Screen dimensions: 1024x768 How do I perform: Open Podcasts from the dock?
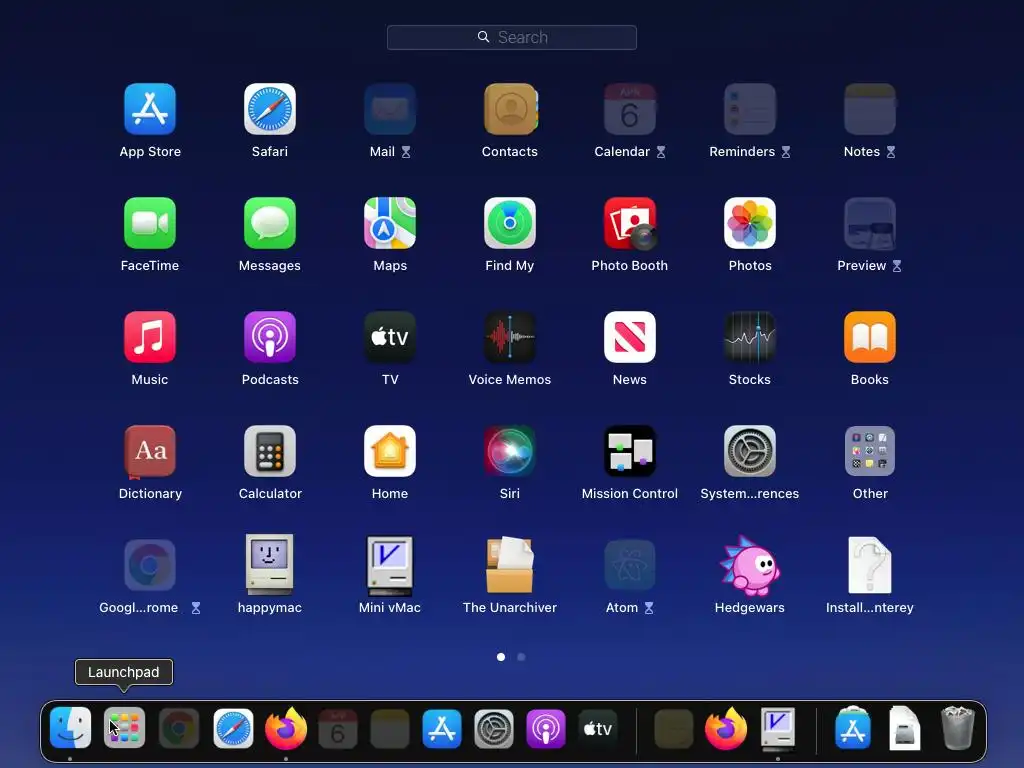pyautogui.click(x=546, y=729)
